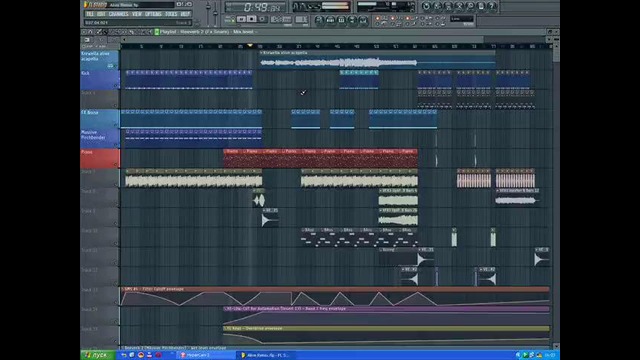Click the last round help icon, top-right toolbar
Screen dimensions: 640x360
coord(492,6)
